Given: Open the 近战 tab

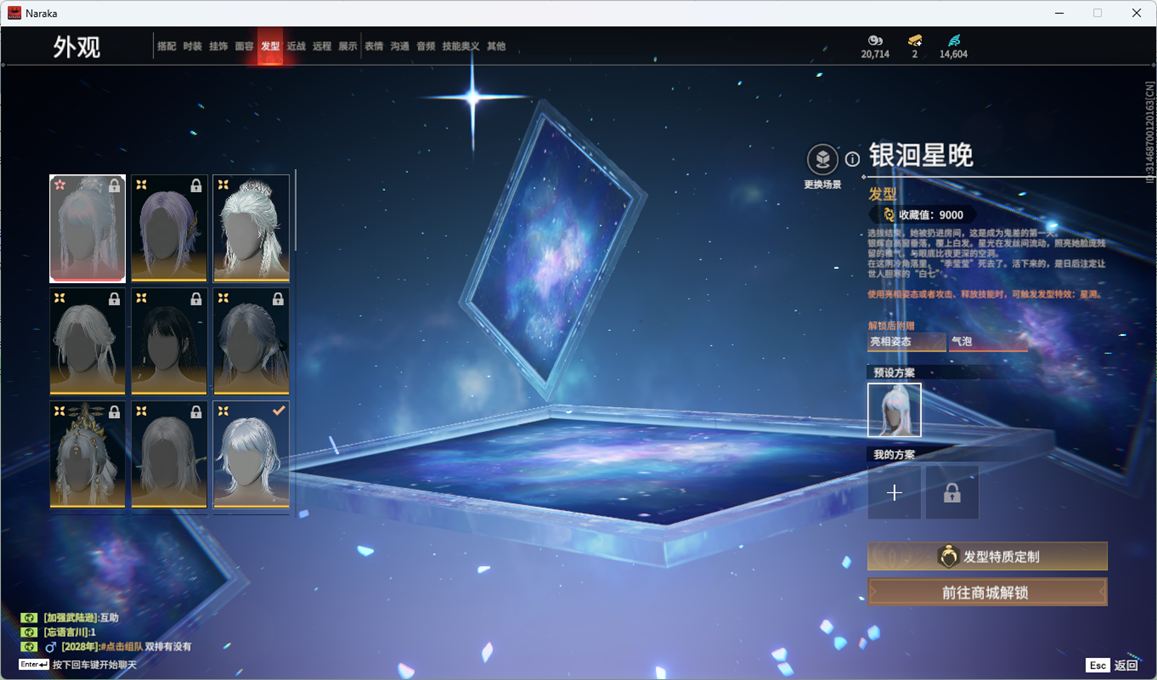Looking at the screenshot, I should pyautogui.click(x=296, y=46).
